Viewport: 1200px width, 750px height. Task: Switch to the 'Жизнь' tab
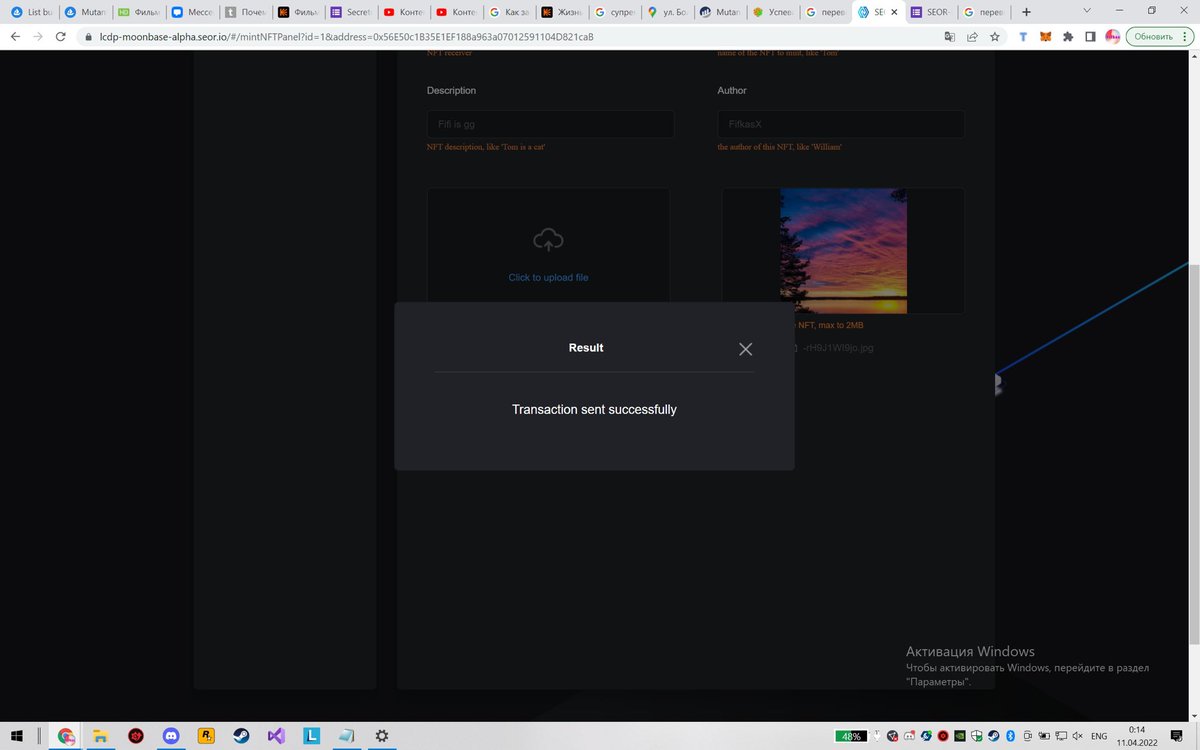pyautogui.click(x=560, y=12)
